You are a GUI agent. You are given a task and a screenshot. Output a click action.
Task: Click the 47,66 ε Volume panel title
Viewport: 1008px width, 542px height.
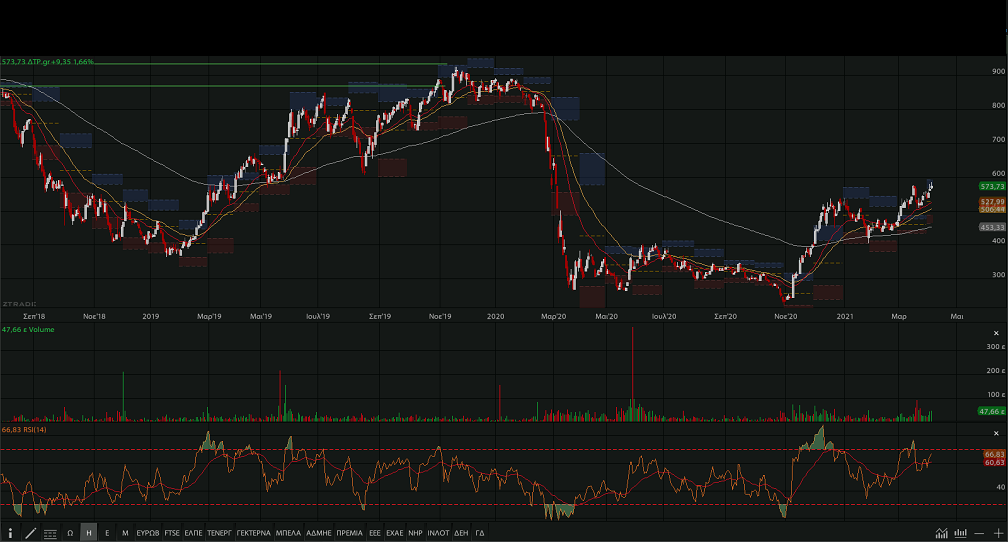coord(28,329)
